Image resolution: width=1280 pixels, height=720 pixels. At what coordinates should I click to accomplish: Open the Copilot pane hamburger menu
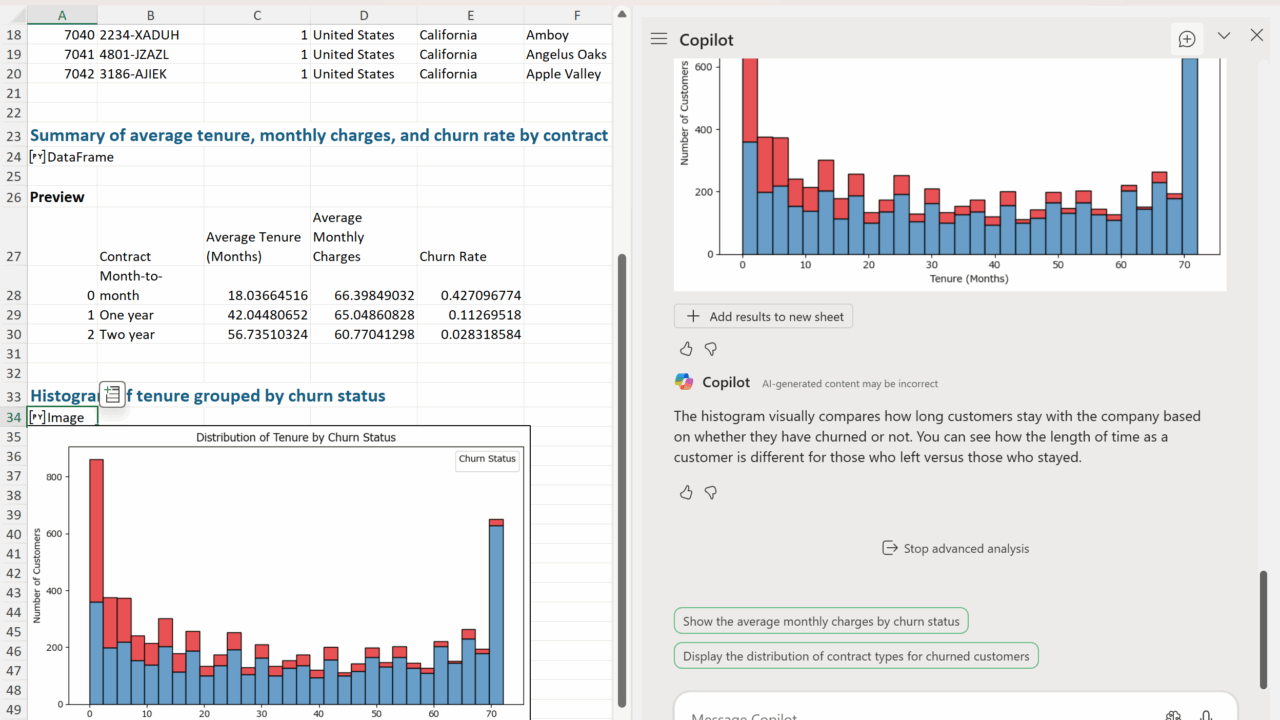pyautogui.click(x=658, y=39)
